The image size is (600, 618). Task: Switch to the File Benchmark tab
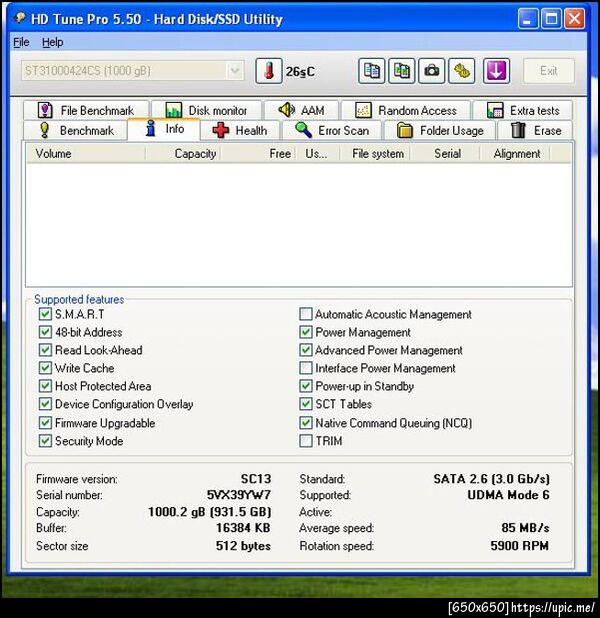click(x=86, y=110)
